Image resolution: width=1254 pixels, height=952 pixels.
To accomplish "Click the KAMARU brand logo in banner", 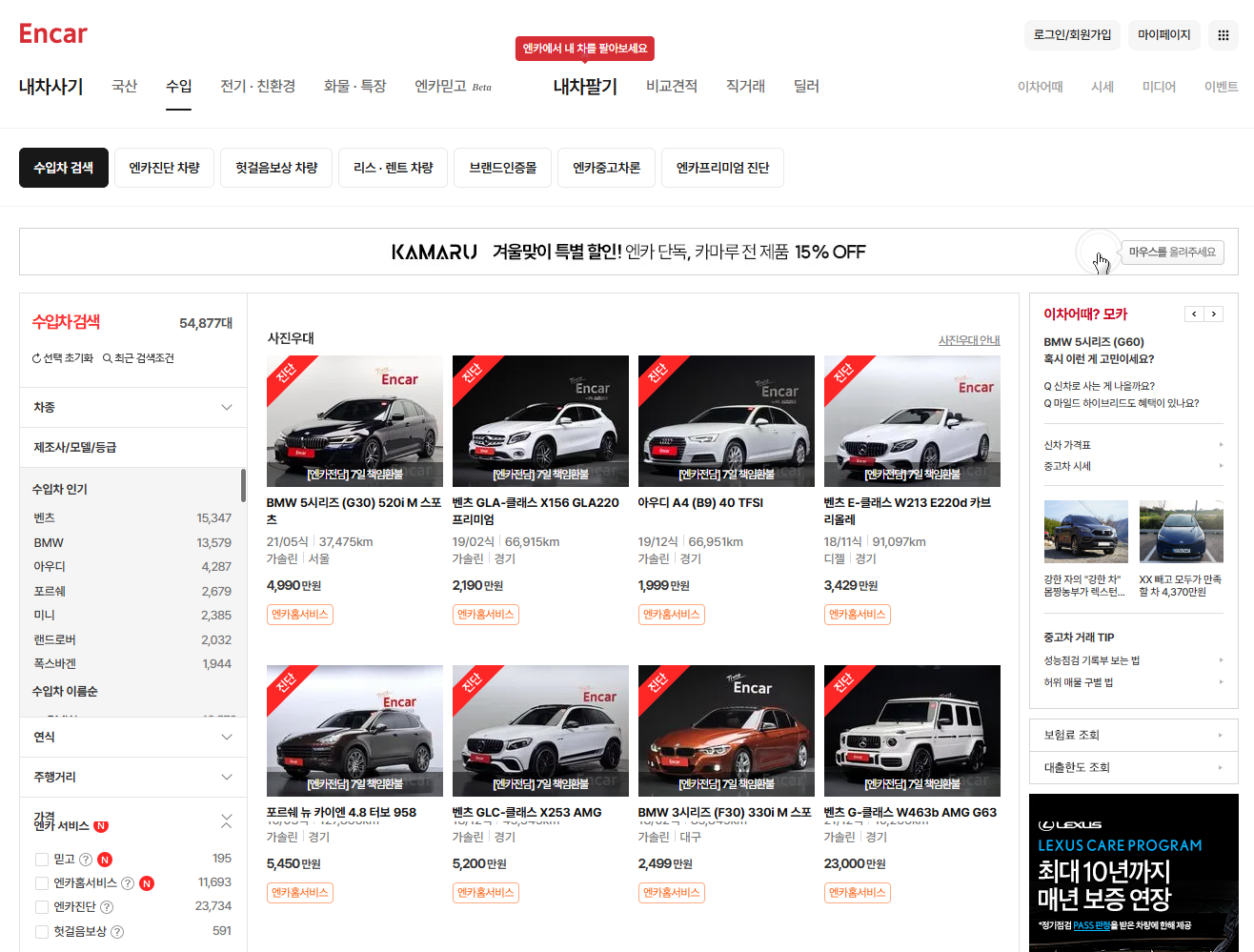I will 435,252.
